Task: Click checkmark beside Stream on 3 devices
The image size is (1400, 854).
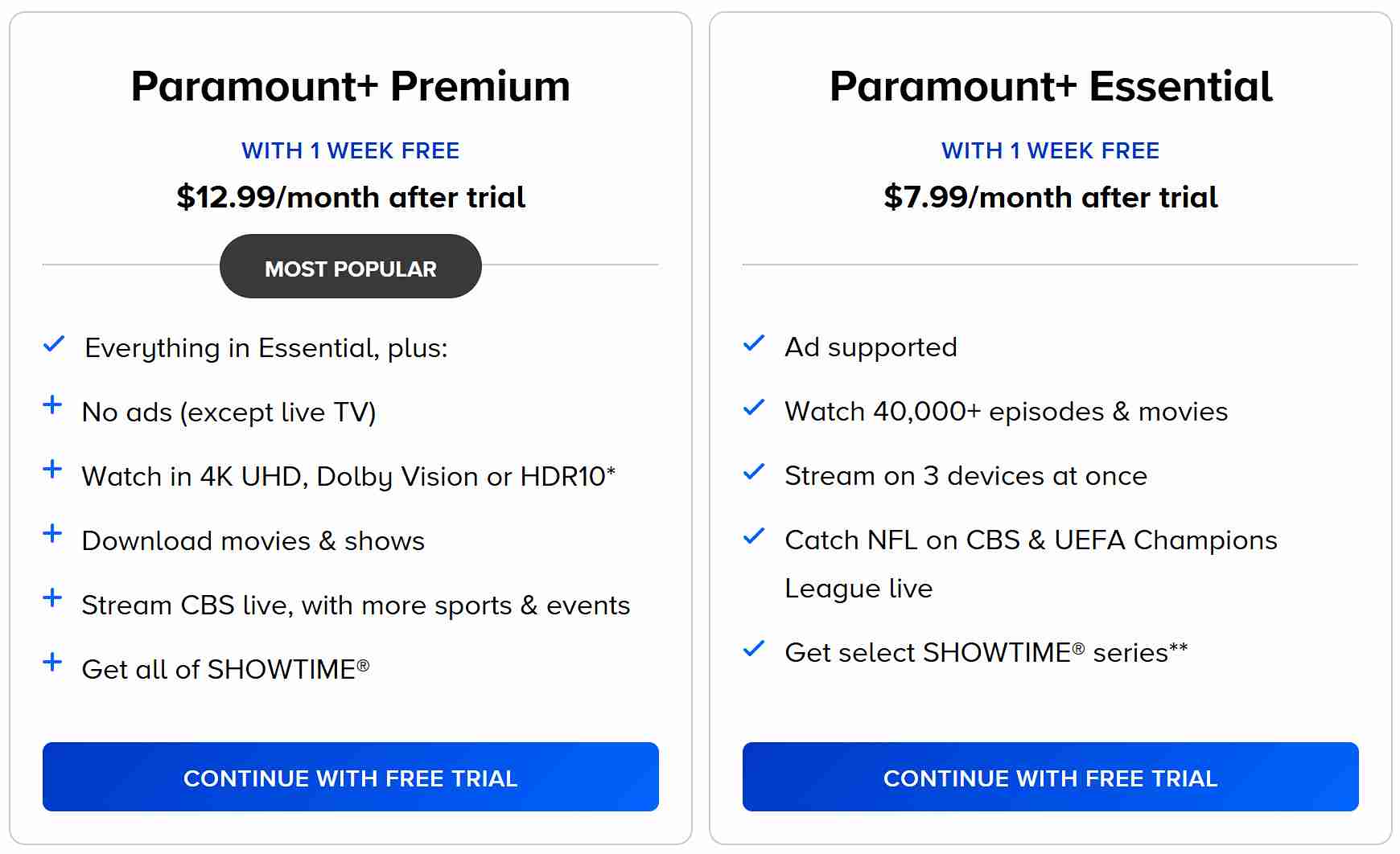Action: coord(754,472)
